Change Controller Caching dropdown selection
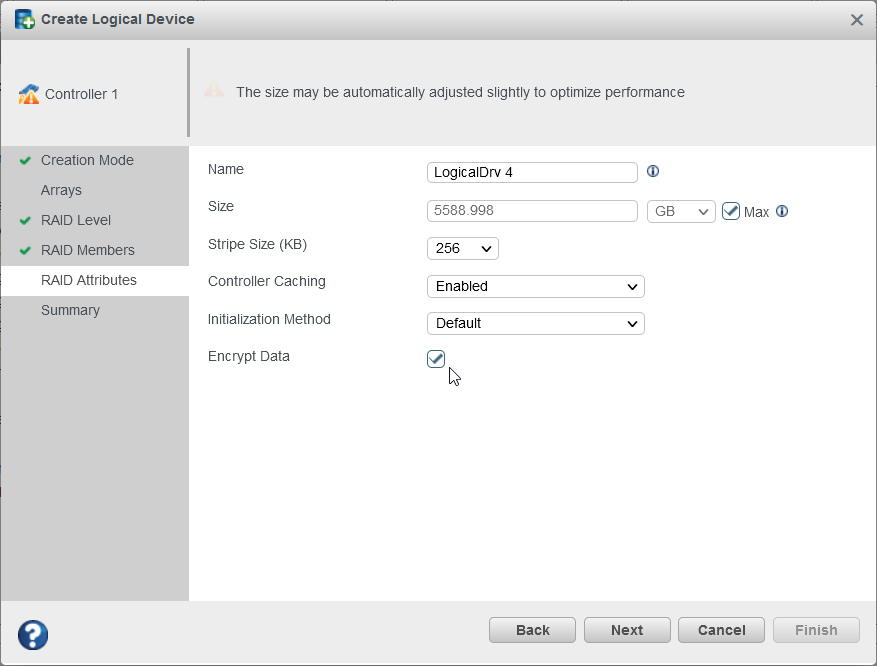The image size is (877, 666). (535, 286)
